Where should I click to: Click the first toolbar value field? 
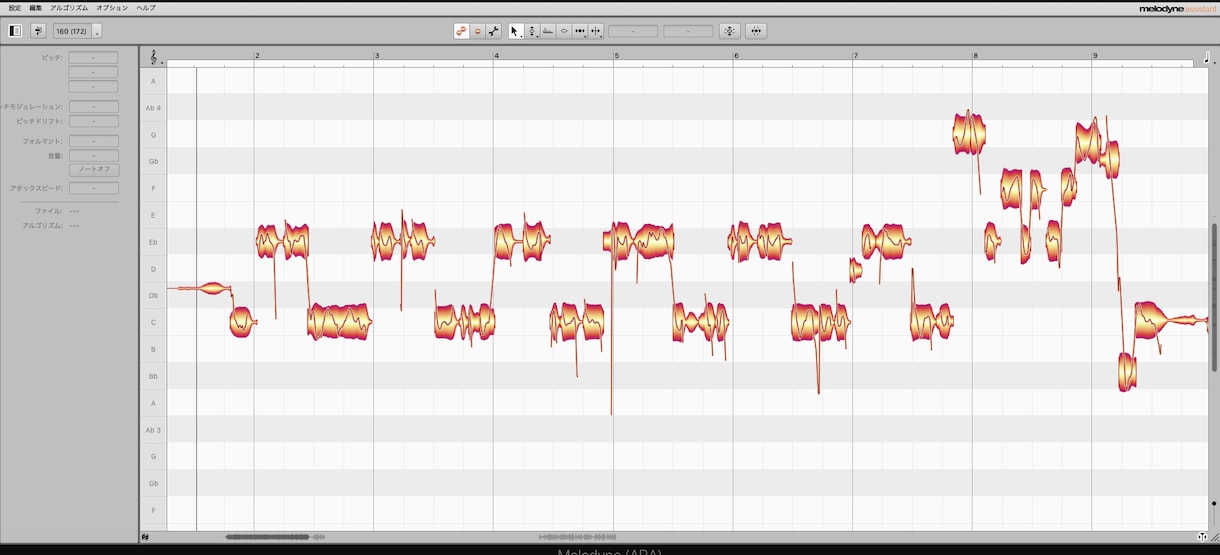633,31
